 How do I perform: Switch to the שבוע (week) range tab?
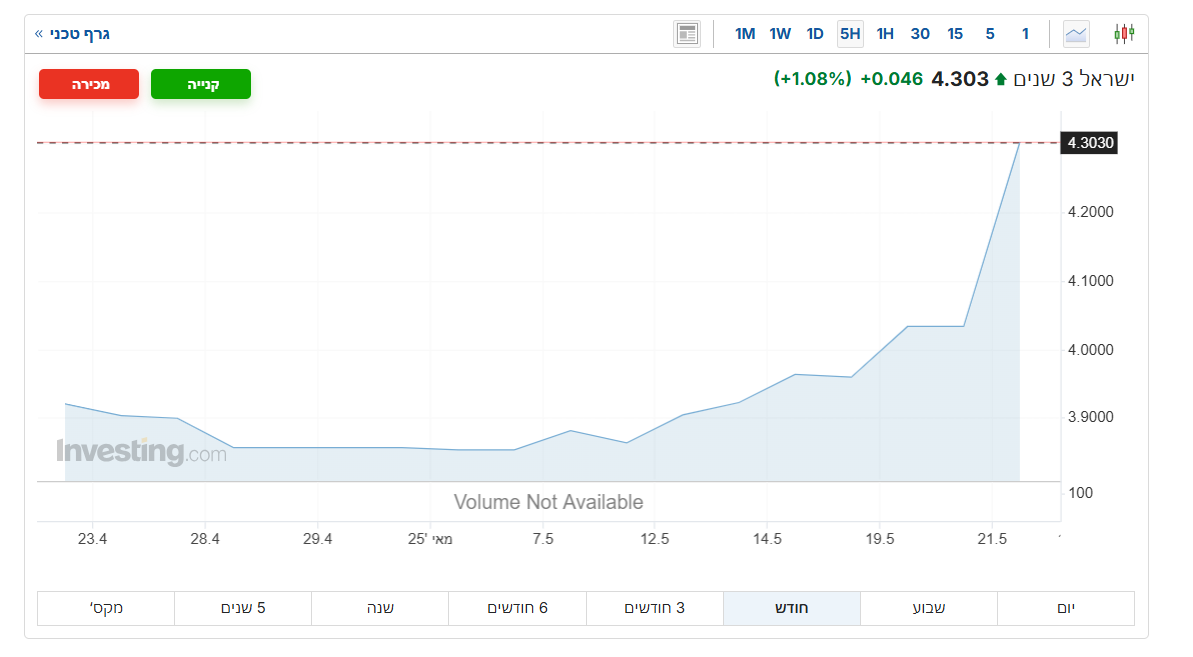pyautogui.click(x=928, y=608)
